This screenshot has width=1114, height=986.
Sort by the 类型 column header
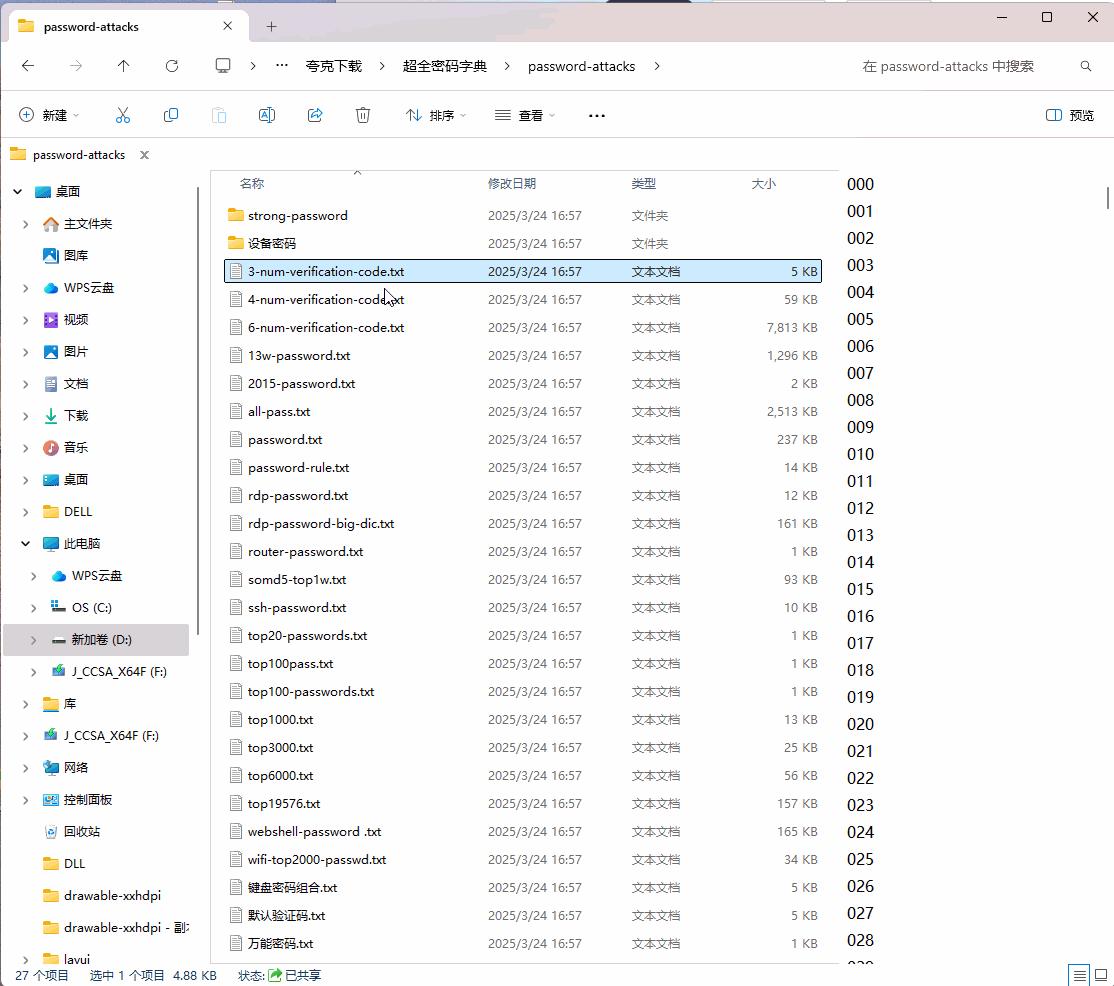(644, 183)
